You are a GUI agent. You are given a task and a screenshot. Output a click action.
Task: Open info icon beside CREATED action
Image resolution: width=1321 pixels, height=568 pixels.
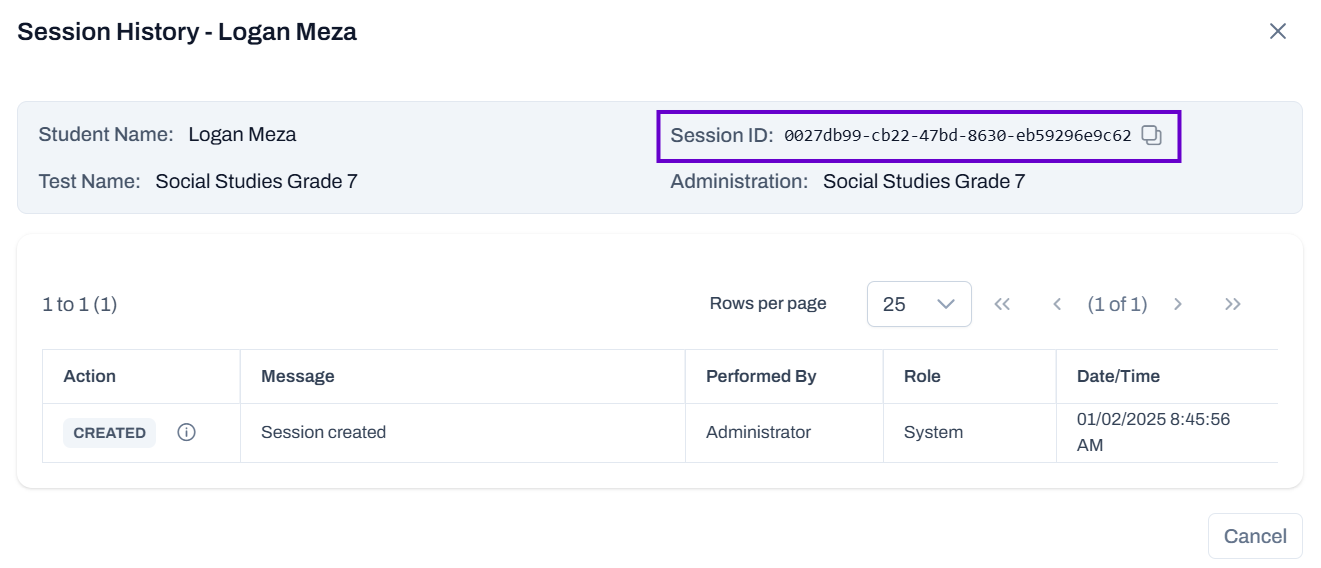pos(186,433)
